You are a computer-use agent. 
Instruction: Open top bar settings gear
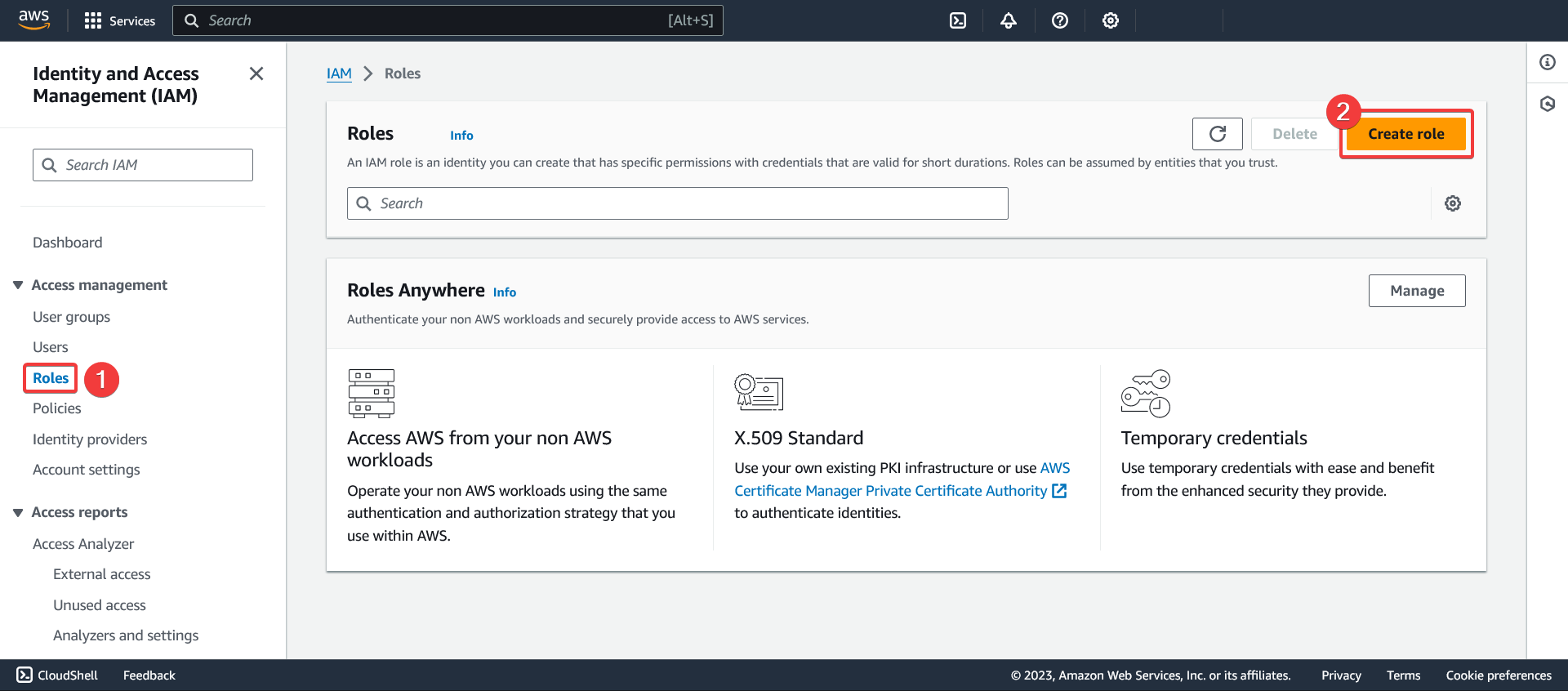[x=1111, y=20]
